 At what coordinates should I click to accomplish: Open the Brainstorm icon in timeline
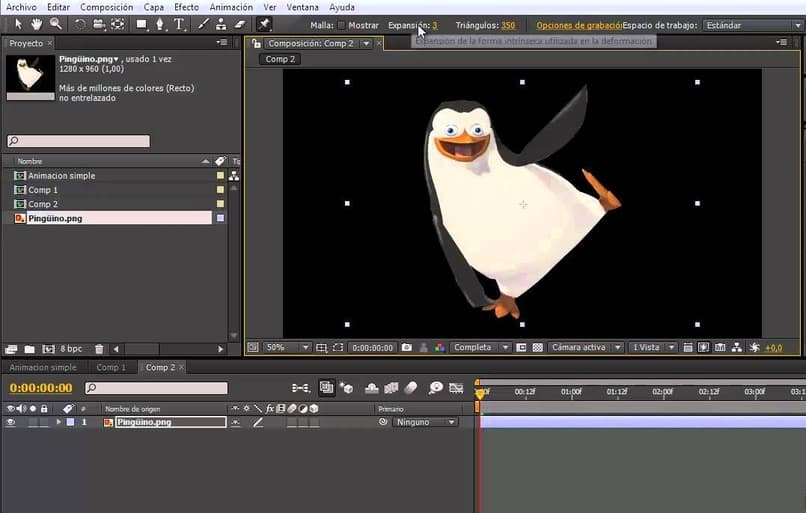click(x=436, y=388)
